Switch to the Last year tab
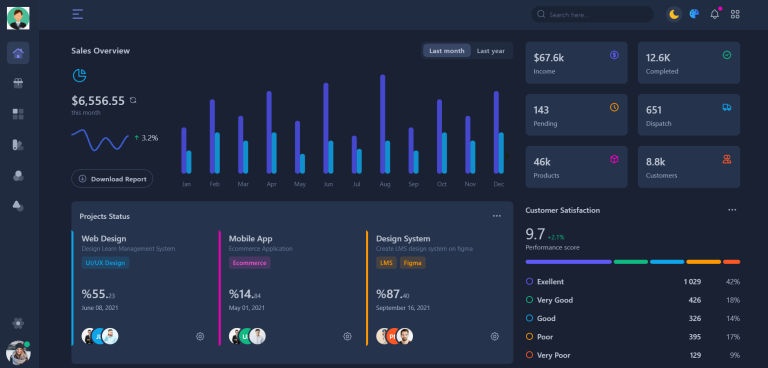Viewport: 768px width, 368px height. point(490,51)
